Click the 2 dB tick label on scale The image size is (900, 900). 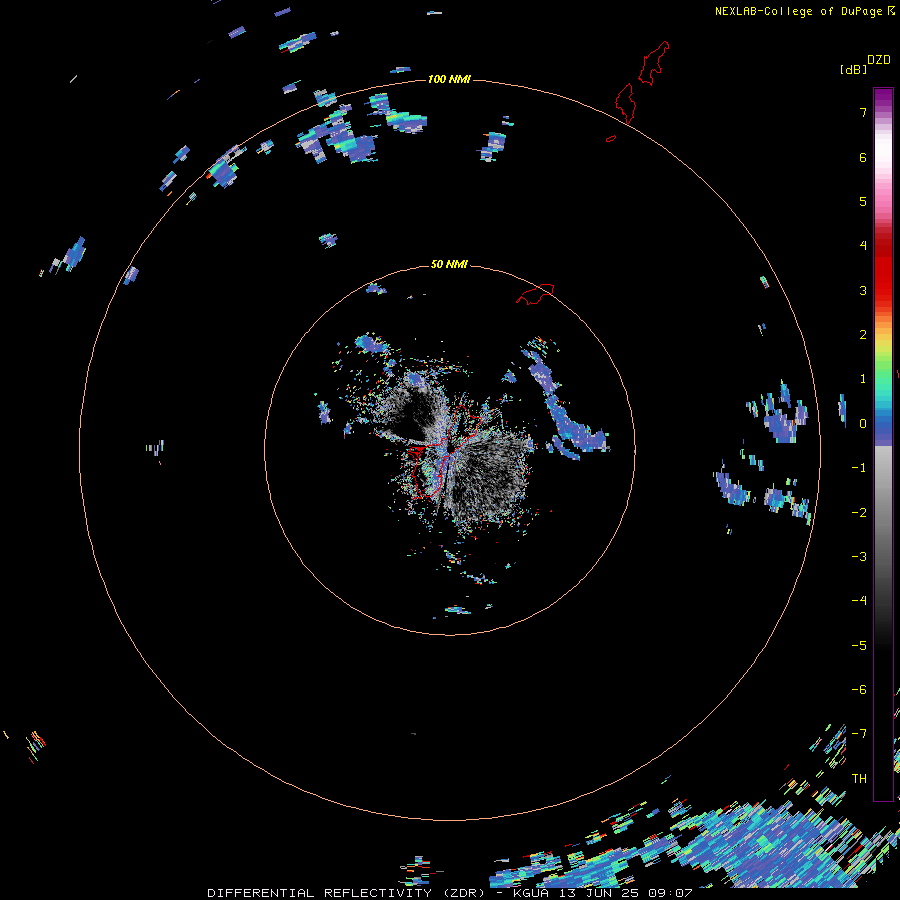[863, 335]
